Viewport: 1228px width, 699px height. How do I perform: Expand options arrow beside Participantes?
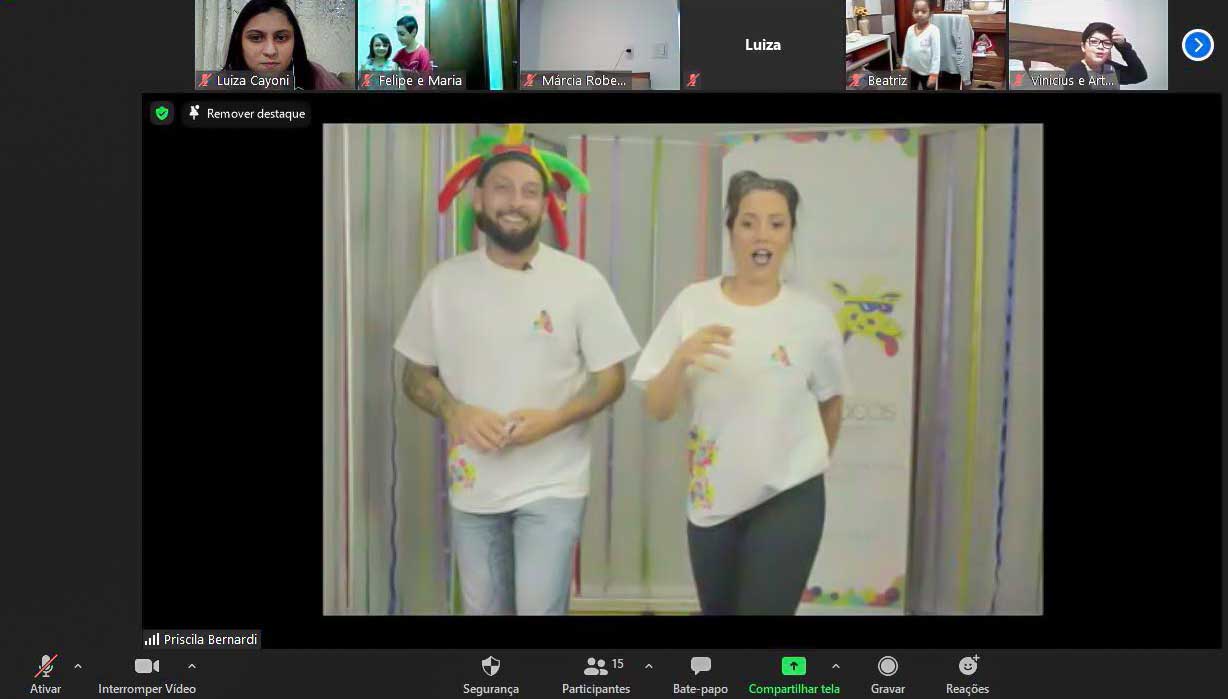[649, 666]
